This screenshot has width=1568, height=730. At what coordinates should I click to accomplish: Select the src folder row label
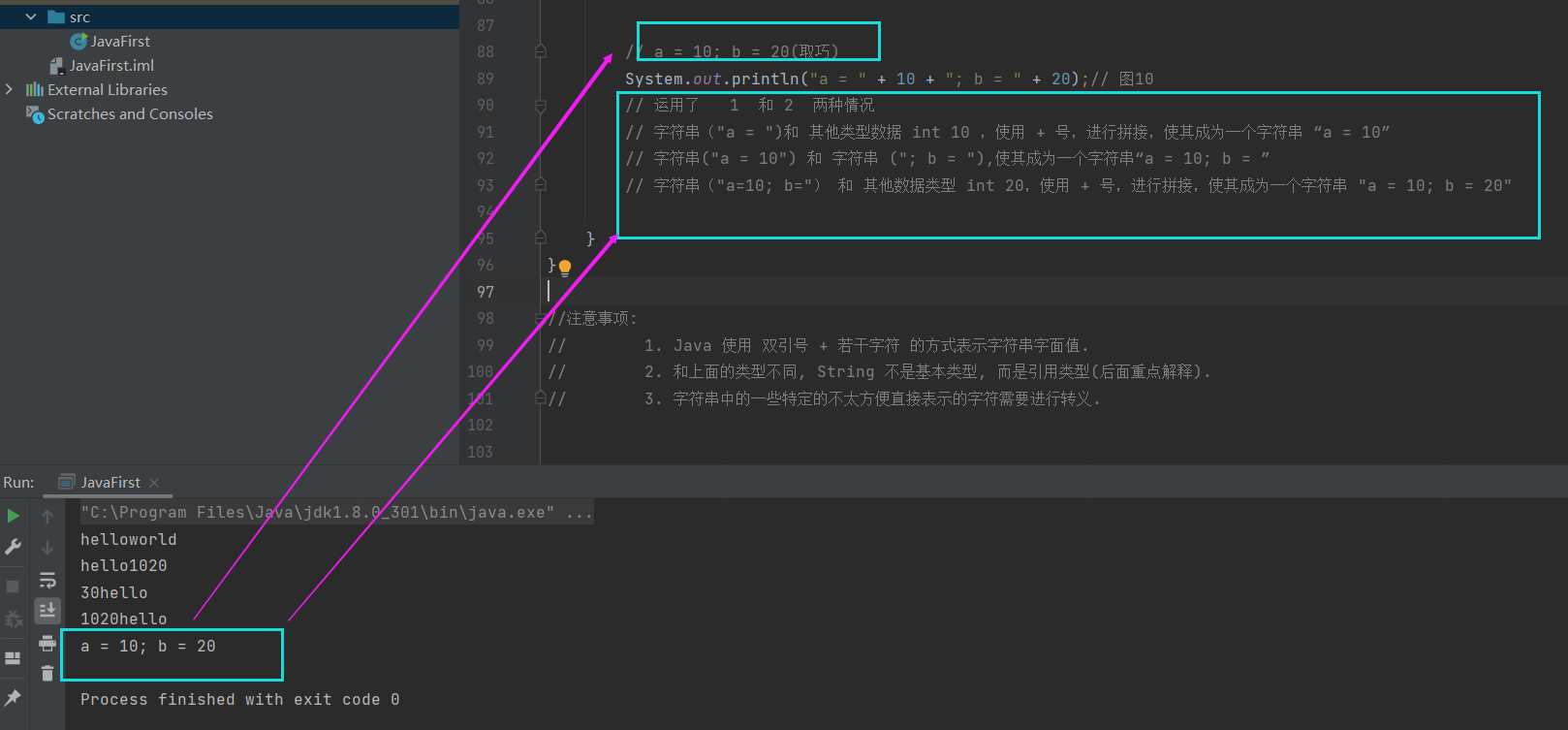coord(79,16)
